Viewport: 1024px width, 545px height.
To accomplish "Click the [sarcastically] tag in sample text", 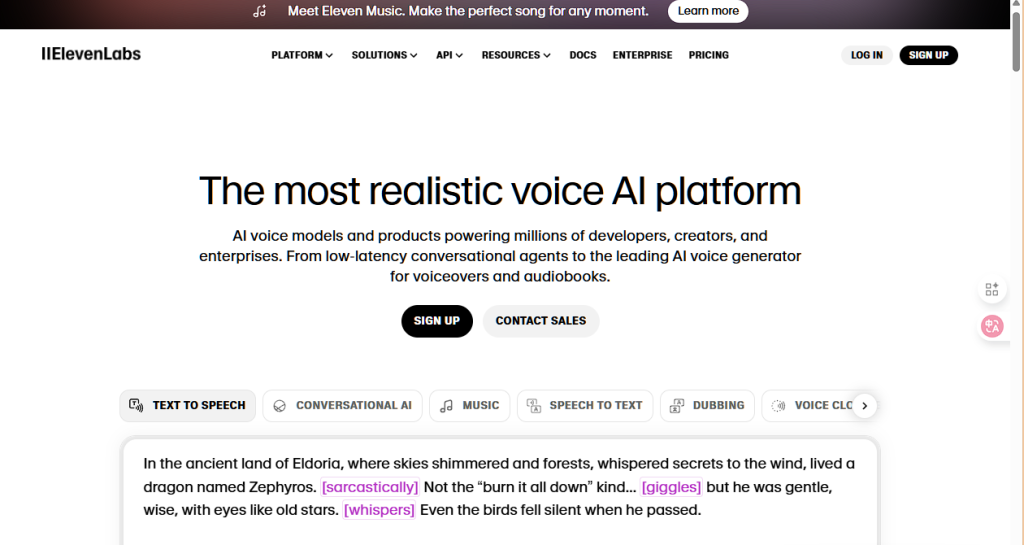I will click(370, 487).
